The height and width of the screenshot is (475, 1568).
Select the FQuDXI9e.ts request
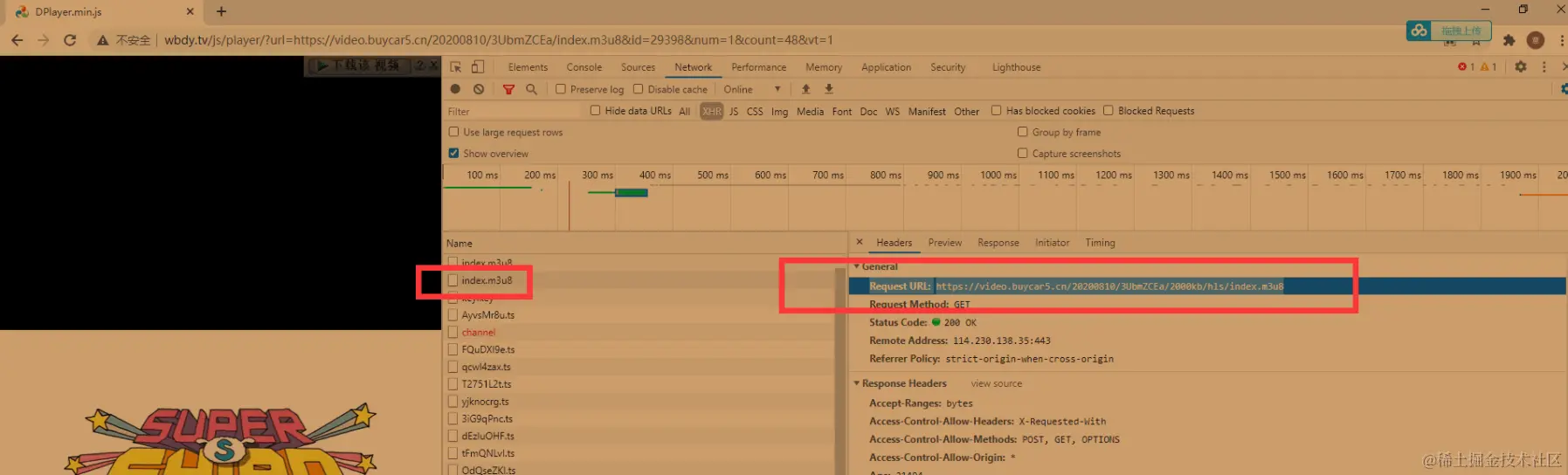coord(487,349)
